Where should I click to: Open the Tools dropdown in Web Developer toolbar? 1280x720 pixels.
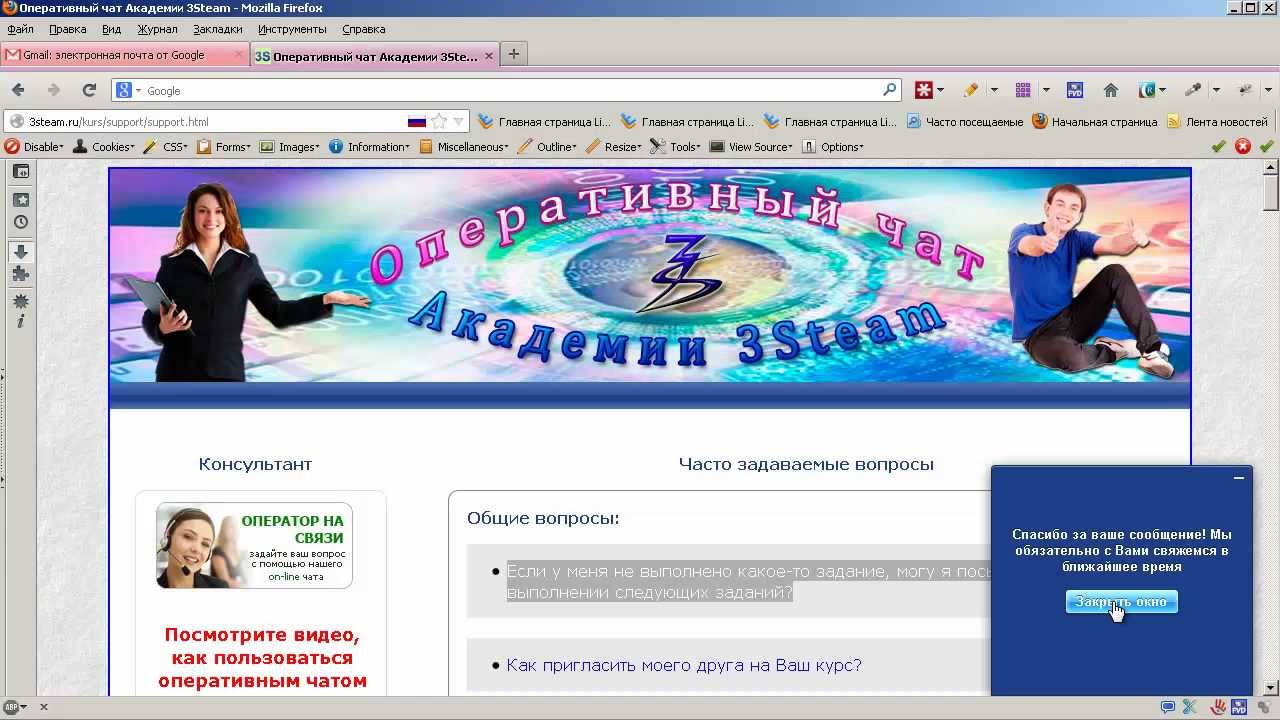click(676, 147)
